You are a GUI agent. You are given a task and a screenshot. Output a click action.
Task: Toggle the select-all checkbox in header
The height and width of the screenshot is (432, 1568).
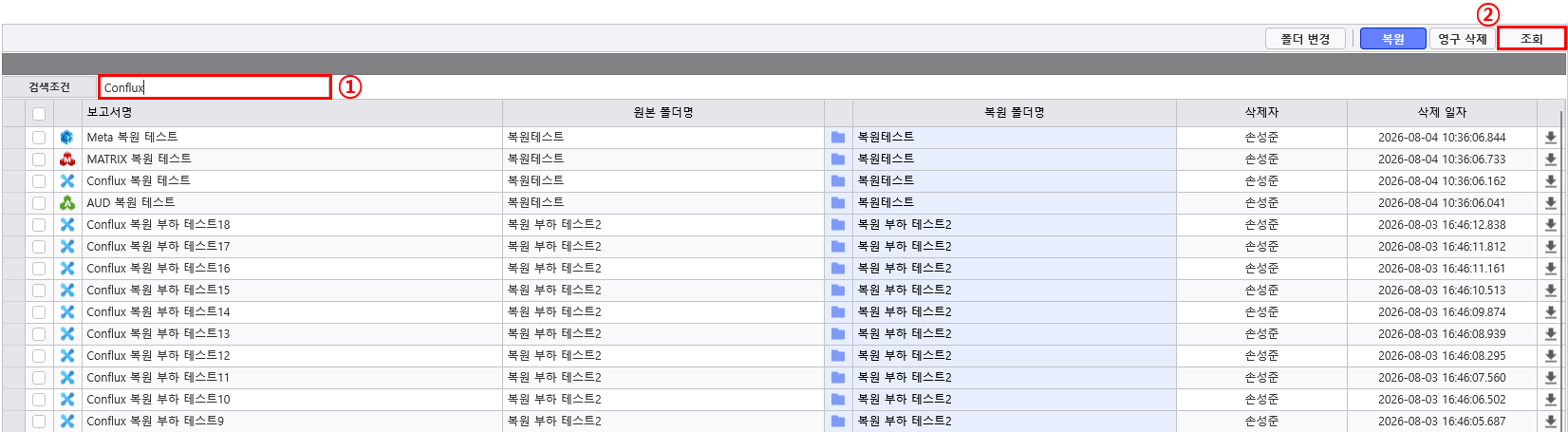point(39,114)
